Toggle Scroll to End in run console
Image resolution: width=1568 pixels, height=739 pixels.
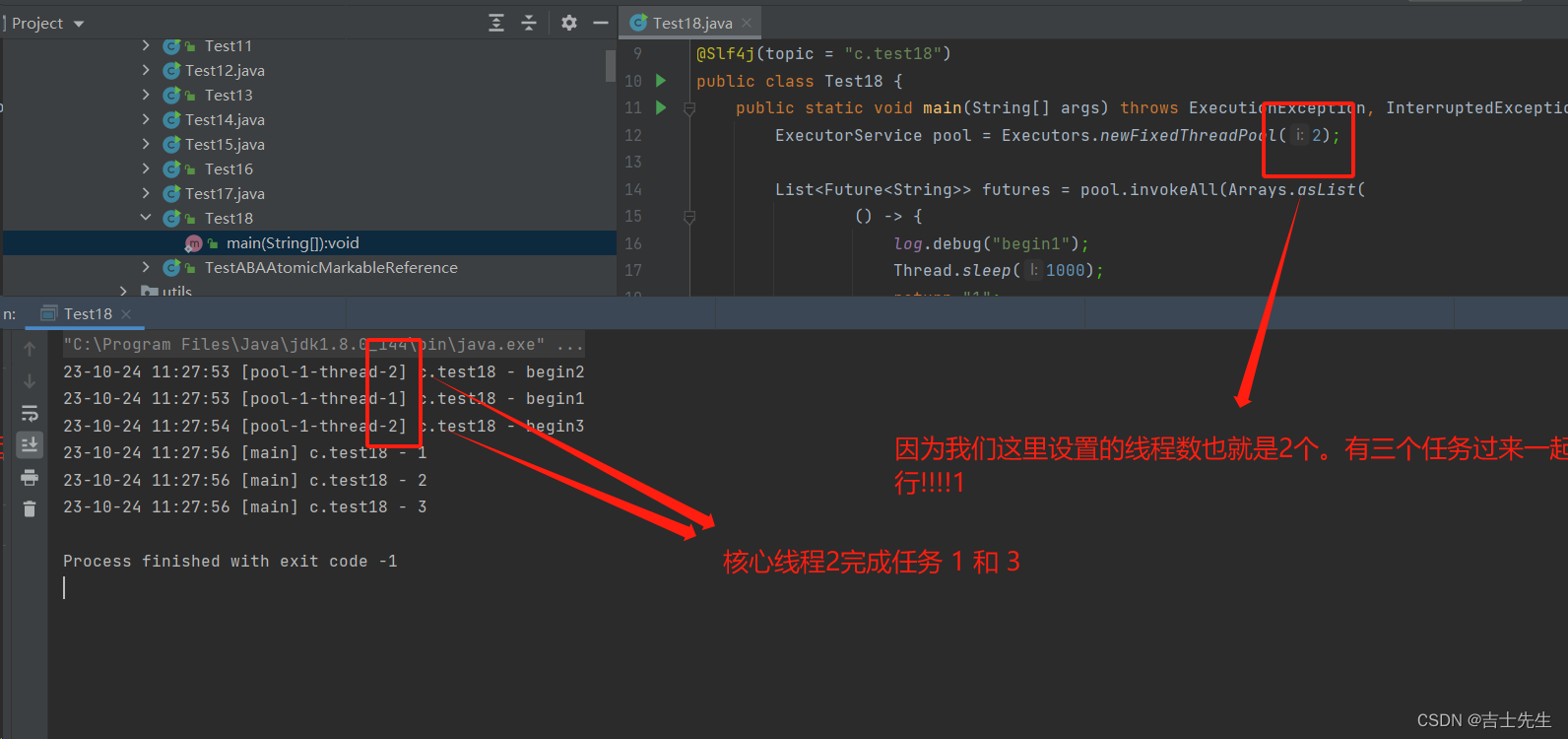pyautogui.click(x=30, y=445)
